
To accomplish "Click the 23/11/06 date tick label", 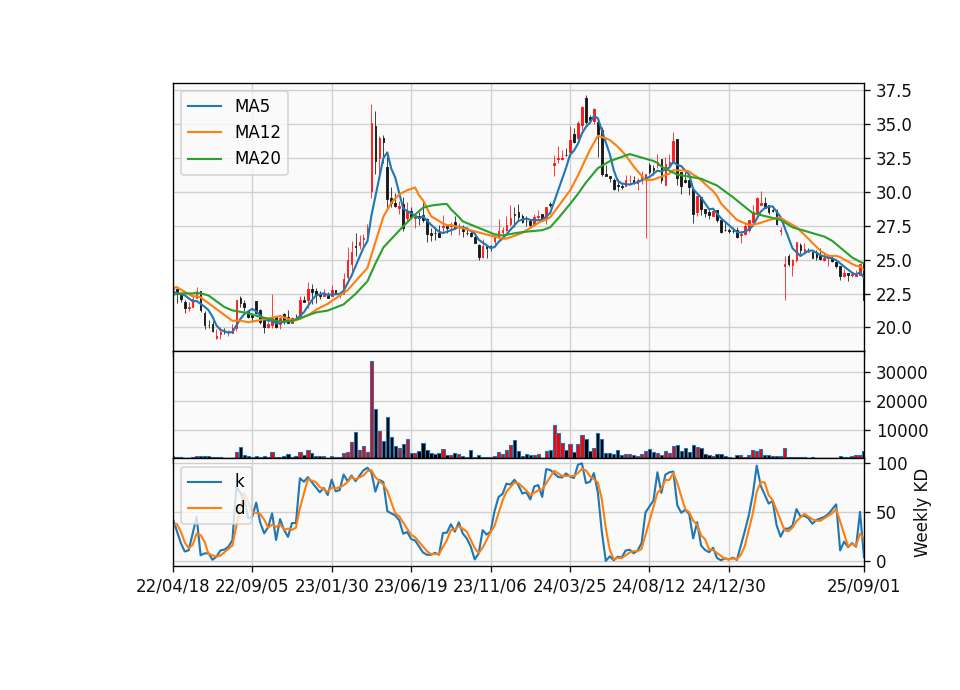I will [x=490, y=587].
